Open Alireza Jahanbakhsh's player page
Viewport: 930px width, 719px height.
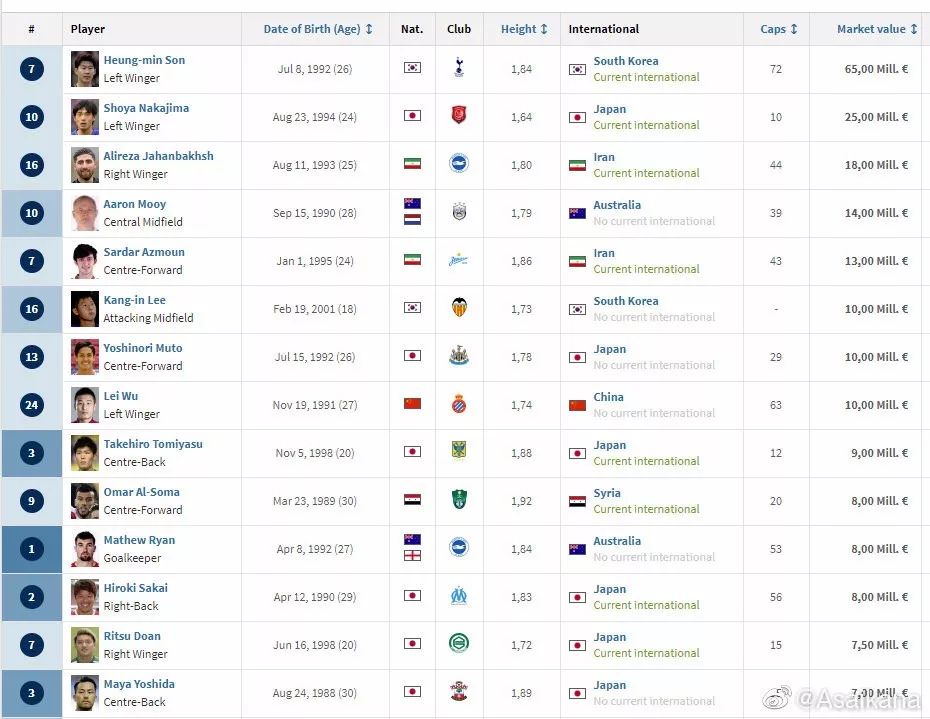click(x=158, y=156)
